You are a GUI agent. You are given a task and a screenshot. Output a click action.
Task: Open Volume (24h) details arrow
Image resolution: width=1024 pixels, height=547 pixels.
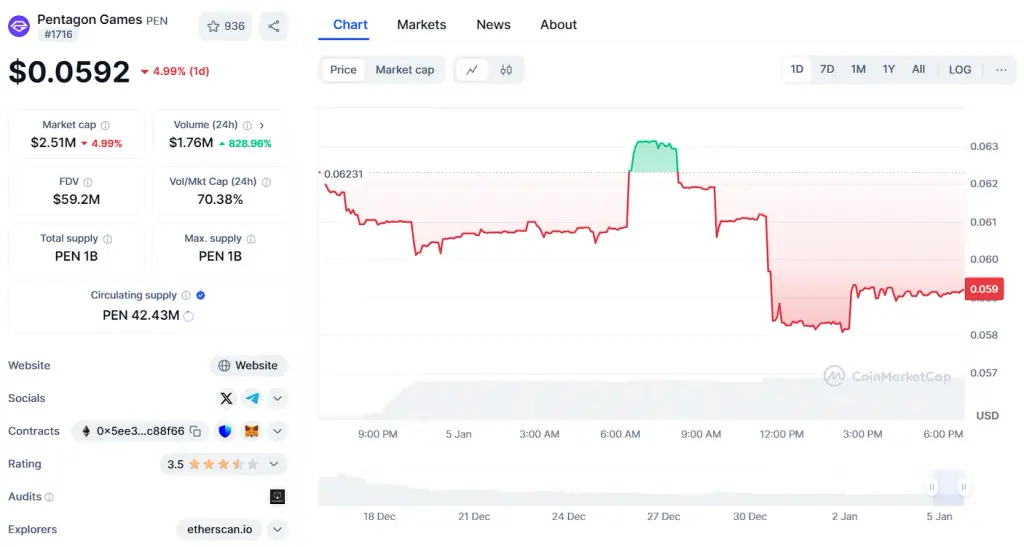(x=262, y=125)
